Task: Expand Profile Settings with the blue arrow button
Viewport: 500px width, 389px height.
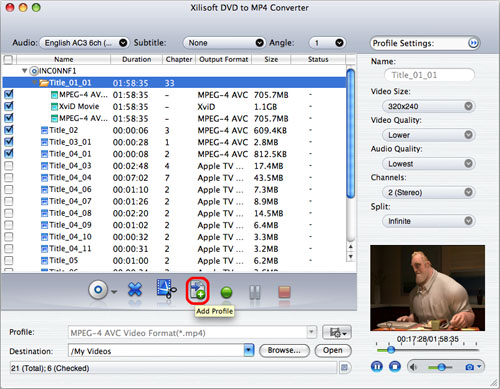Action: 473,43
